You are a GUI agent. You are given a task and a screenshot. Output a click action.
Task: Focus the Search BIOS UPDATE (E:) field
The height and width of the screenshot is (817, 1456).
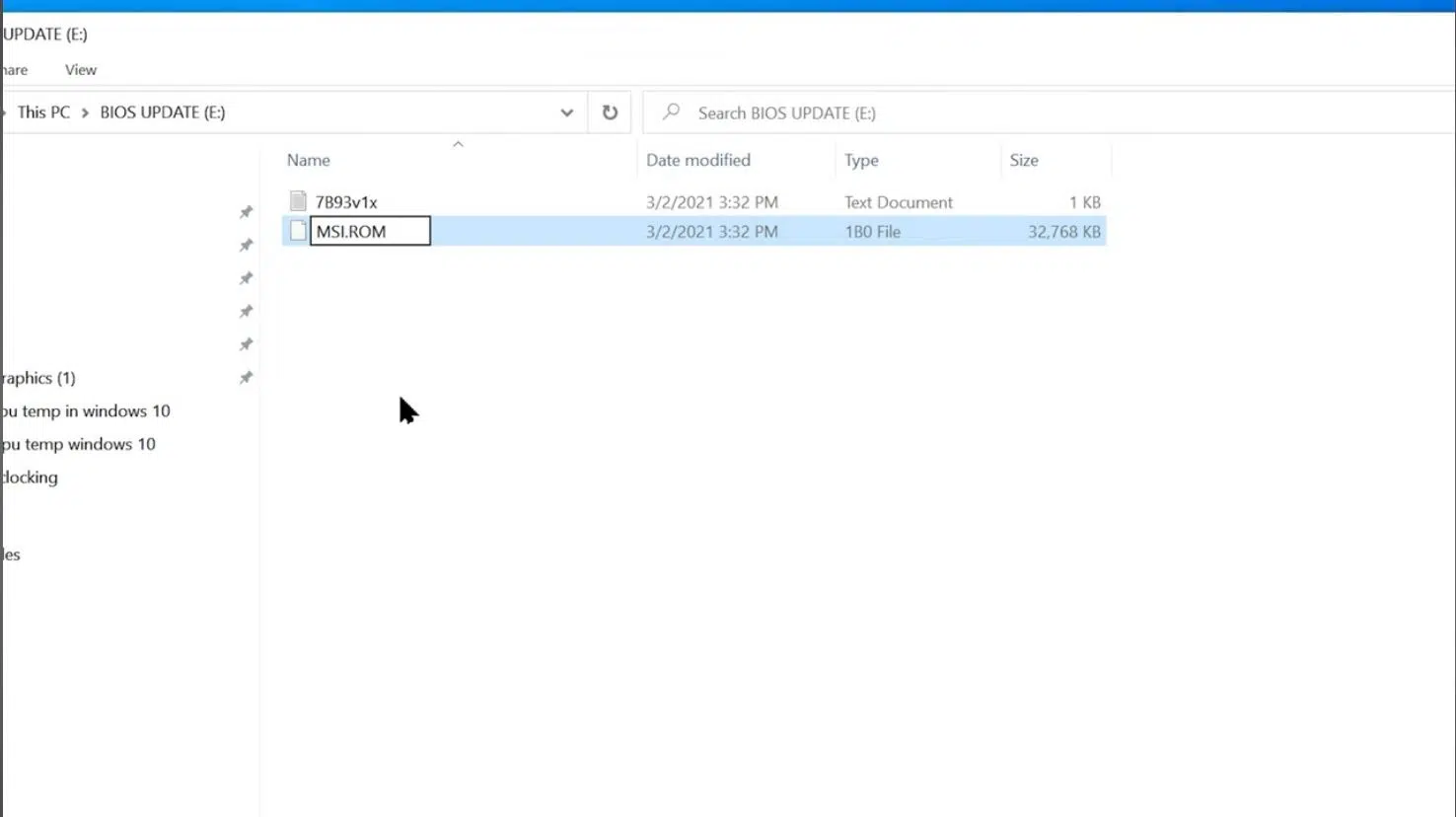1050,112
